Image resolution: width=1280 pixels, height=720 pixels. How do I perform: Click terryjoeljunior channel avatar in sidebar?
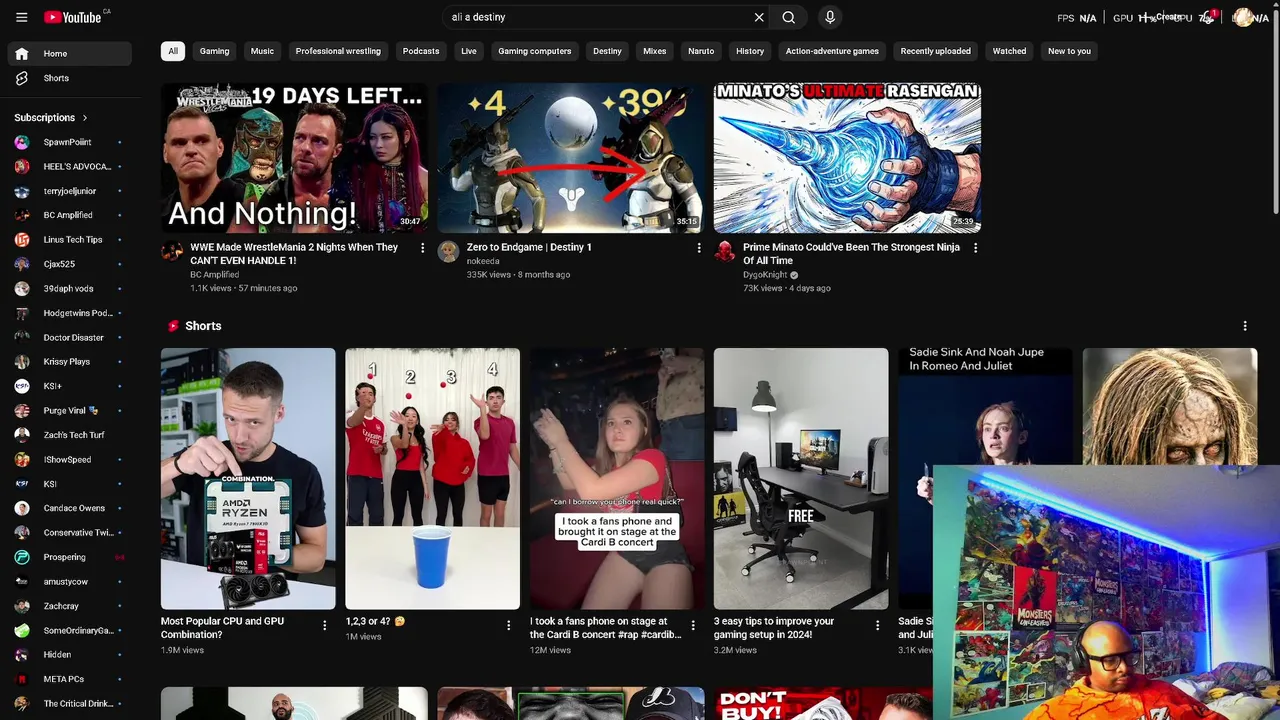pyautogui.click(x=22, y=191)
